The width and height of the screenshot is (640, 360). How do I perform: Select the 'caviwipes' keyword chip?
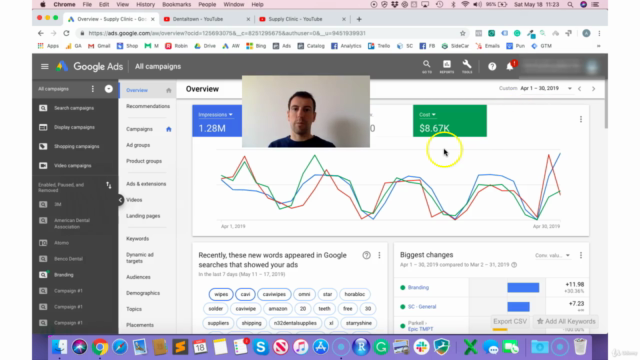click(274, 294)
